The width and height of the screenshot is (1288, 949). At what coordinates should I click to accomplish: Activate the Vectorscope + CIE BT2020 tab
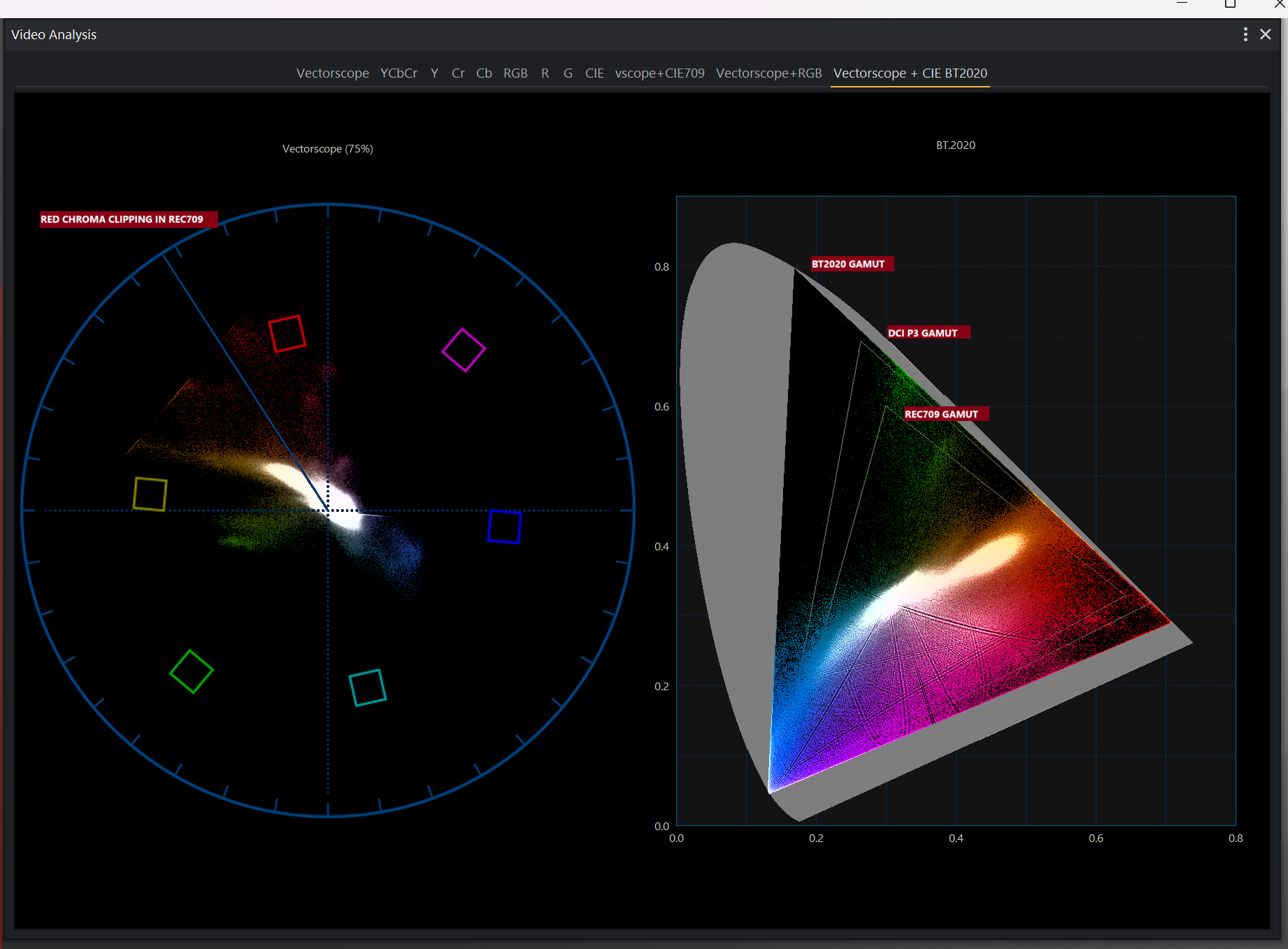point(910,73)
